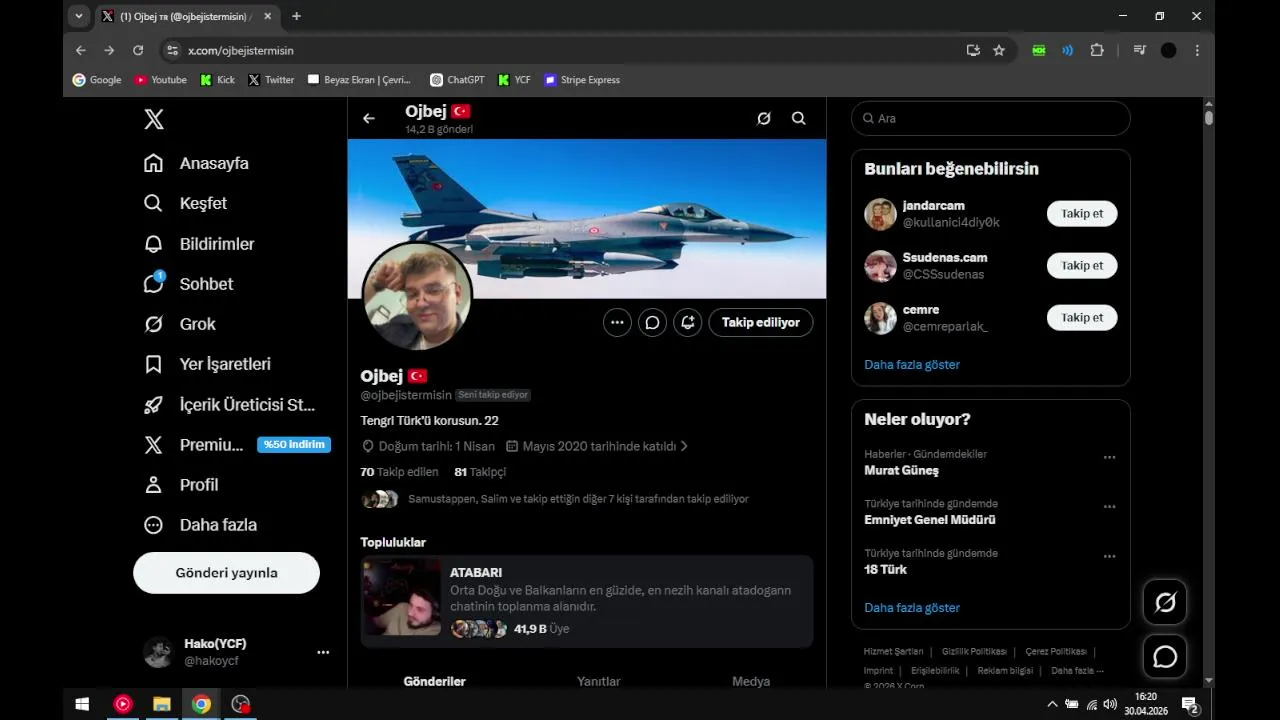1280x720 pixels.
Task: Search within profile magnifier icon
Action: point(799,118)
